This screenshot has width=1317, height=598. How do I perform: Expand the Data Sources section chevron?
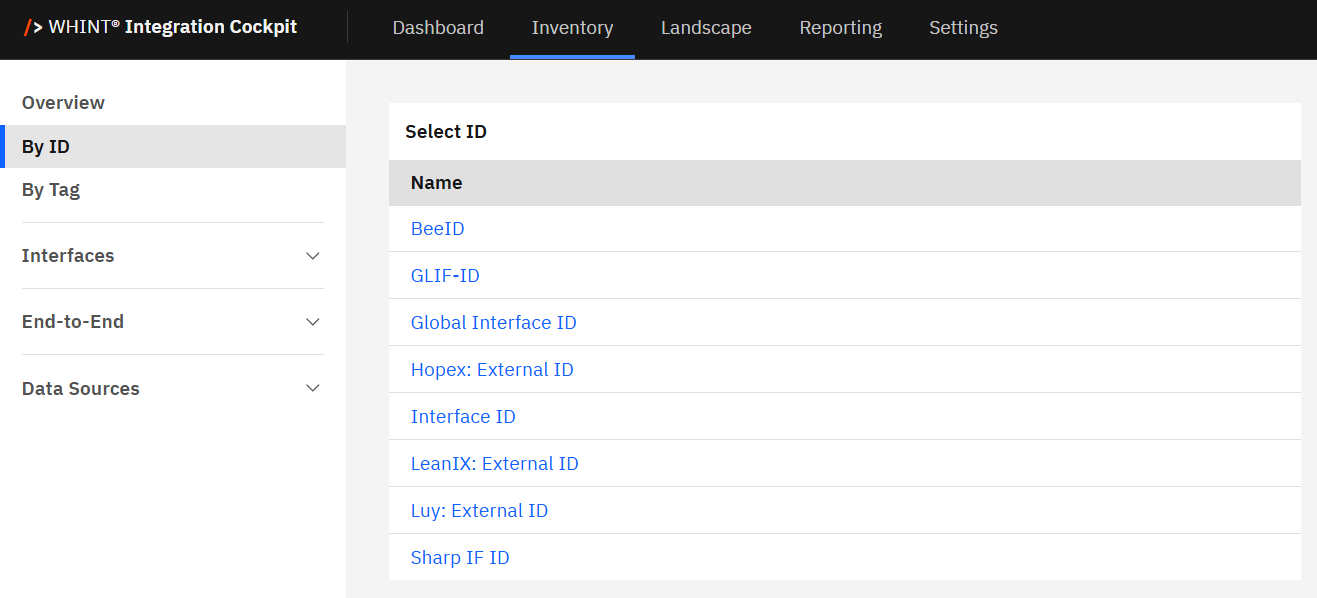tap(313, 388)
